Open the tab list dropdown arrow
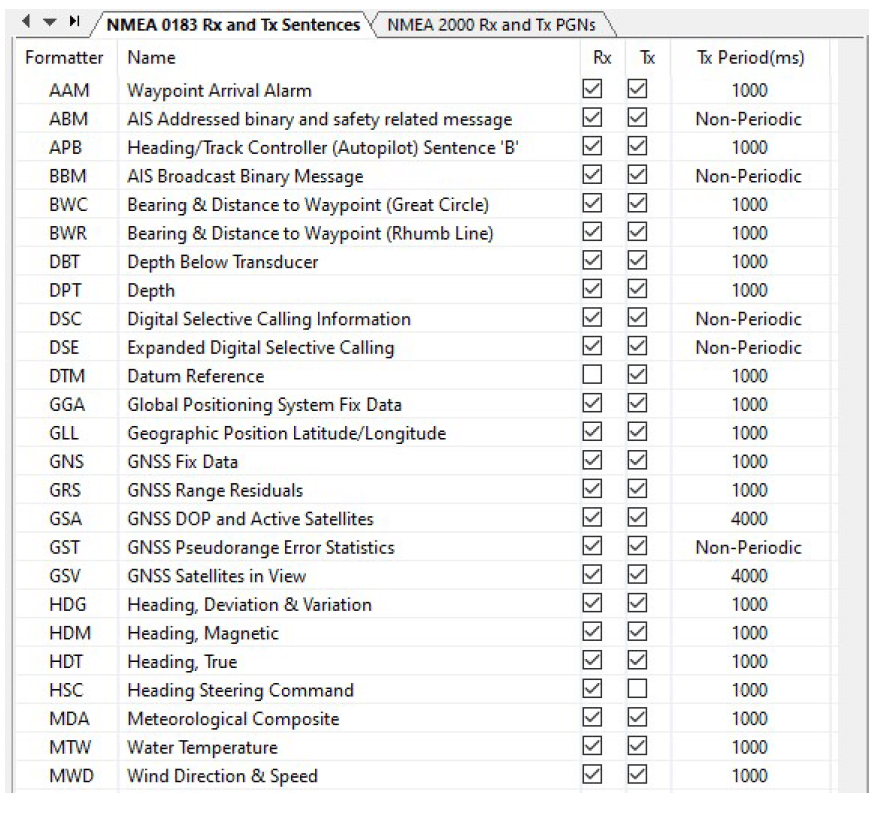 click(x=50, y=22)
